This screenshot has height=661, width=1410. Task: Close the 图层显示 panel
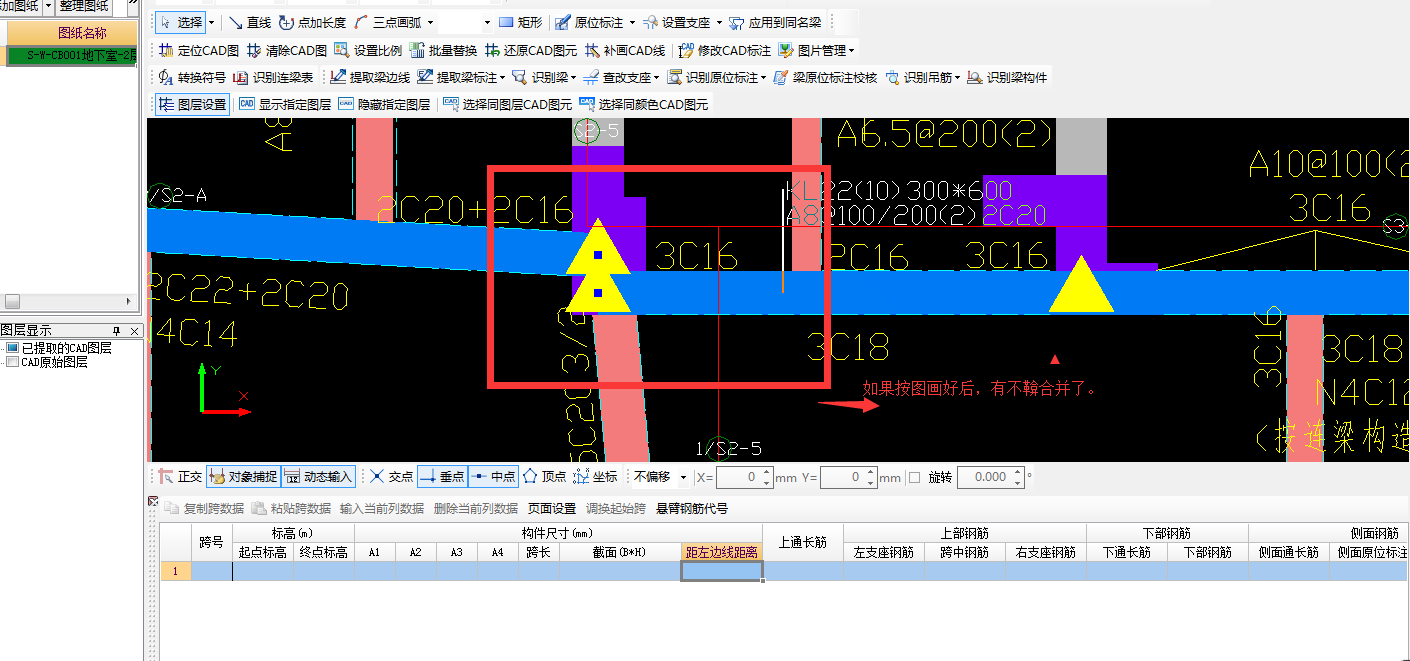[x=135, y=331]
